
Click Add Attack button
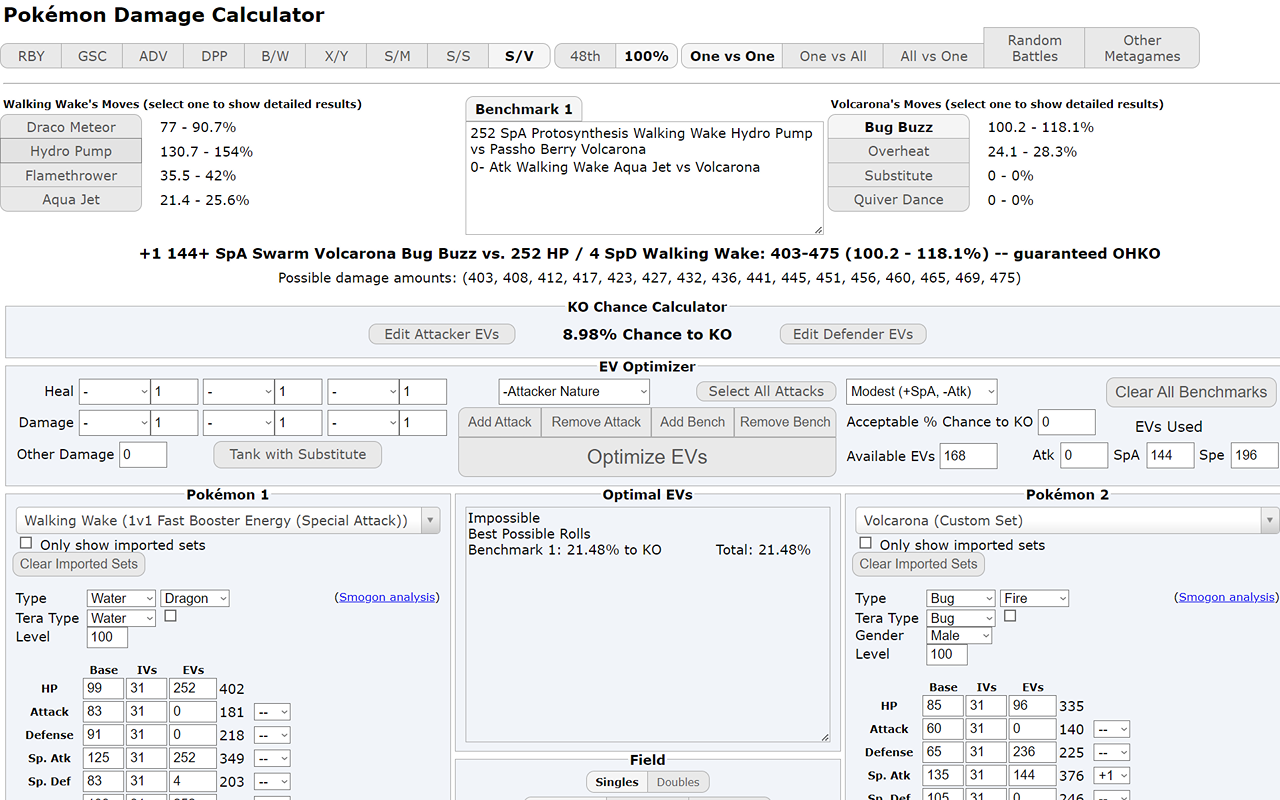click(x=500, y=422)
